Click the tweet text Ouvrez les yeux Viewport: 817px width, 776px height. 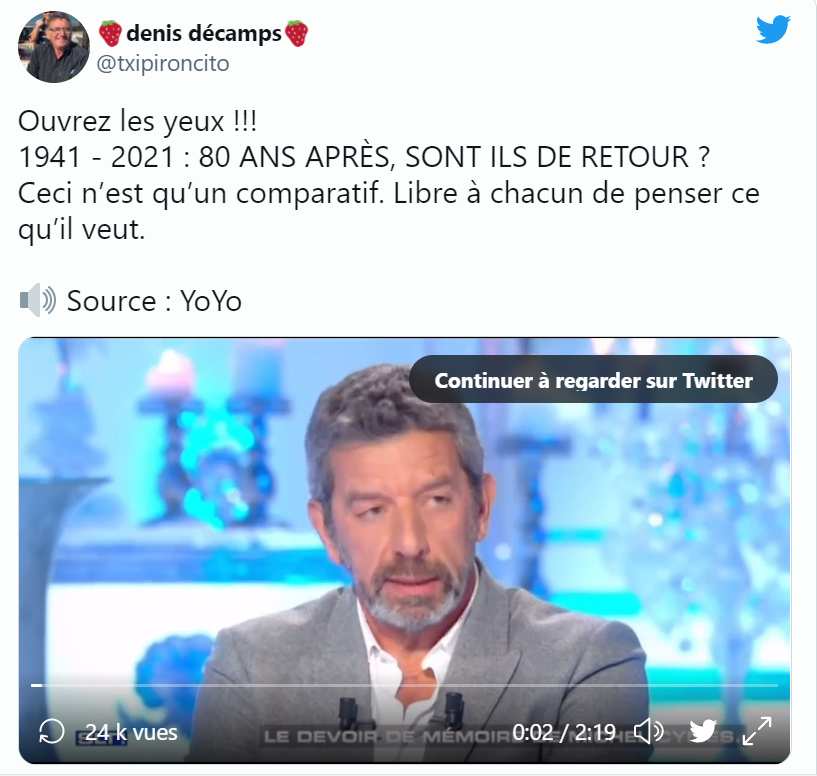click(x=137, y=121)
